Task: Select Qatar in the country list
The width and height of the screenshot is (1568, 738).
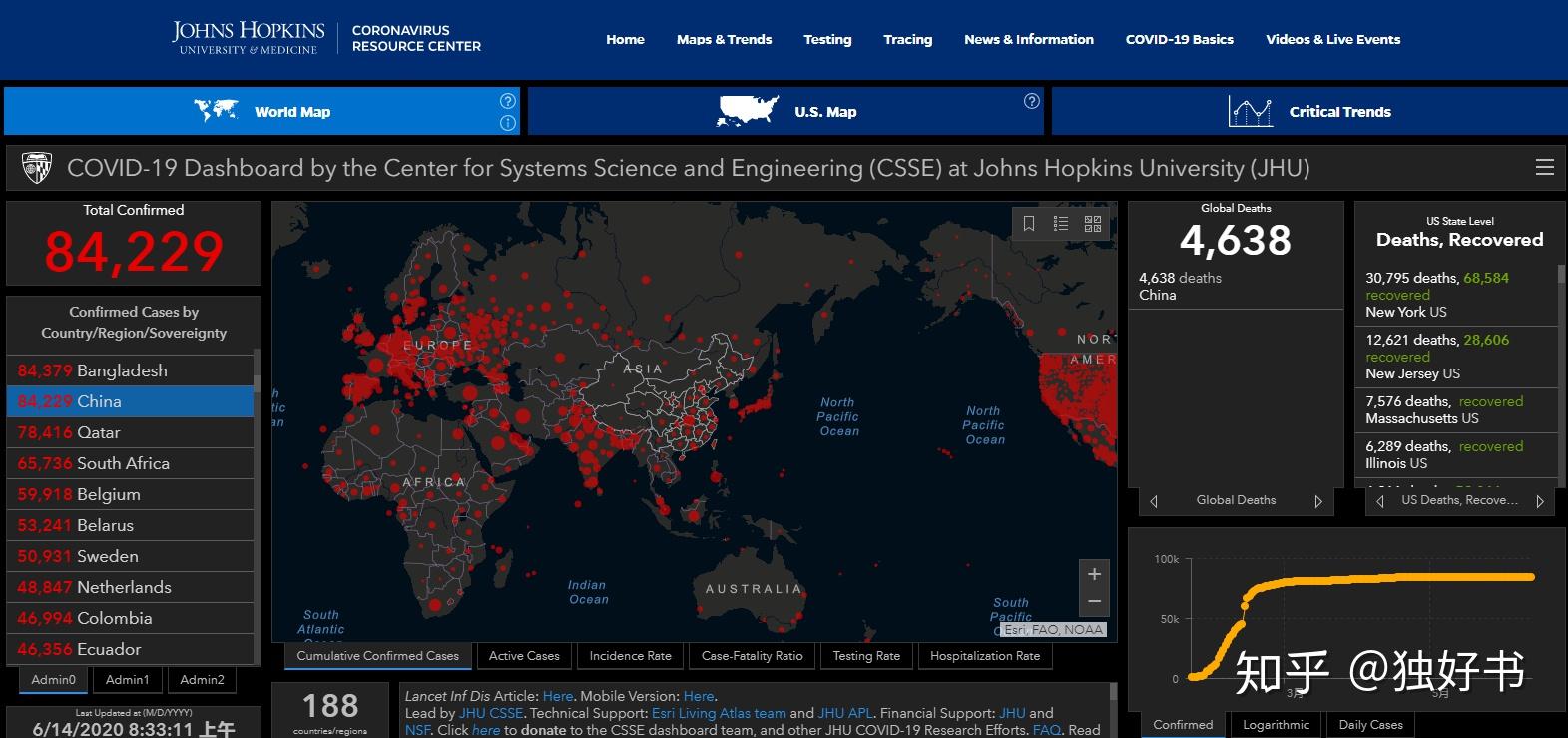Action: 130,432
